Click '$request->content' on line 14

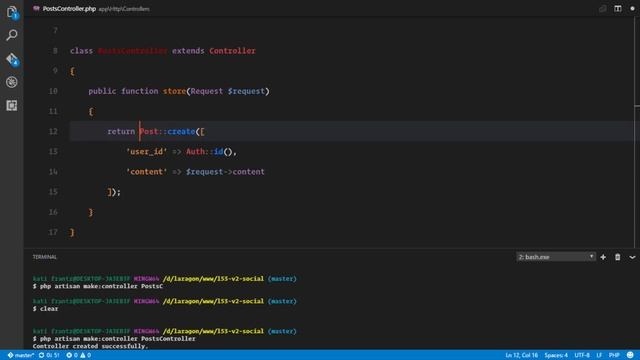(x=225, y=172)
